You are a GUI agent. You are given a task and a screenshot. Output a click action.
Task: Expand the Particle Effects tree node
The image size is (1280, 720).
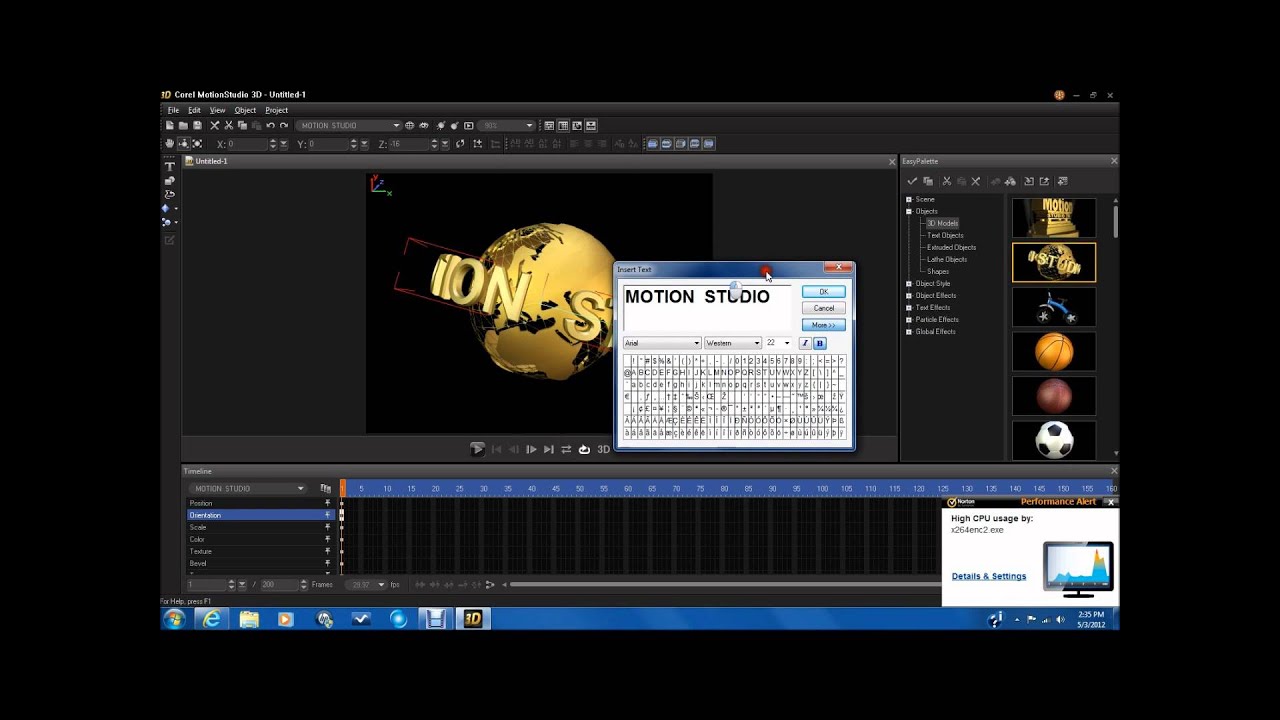[x=909, y=319]
